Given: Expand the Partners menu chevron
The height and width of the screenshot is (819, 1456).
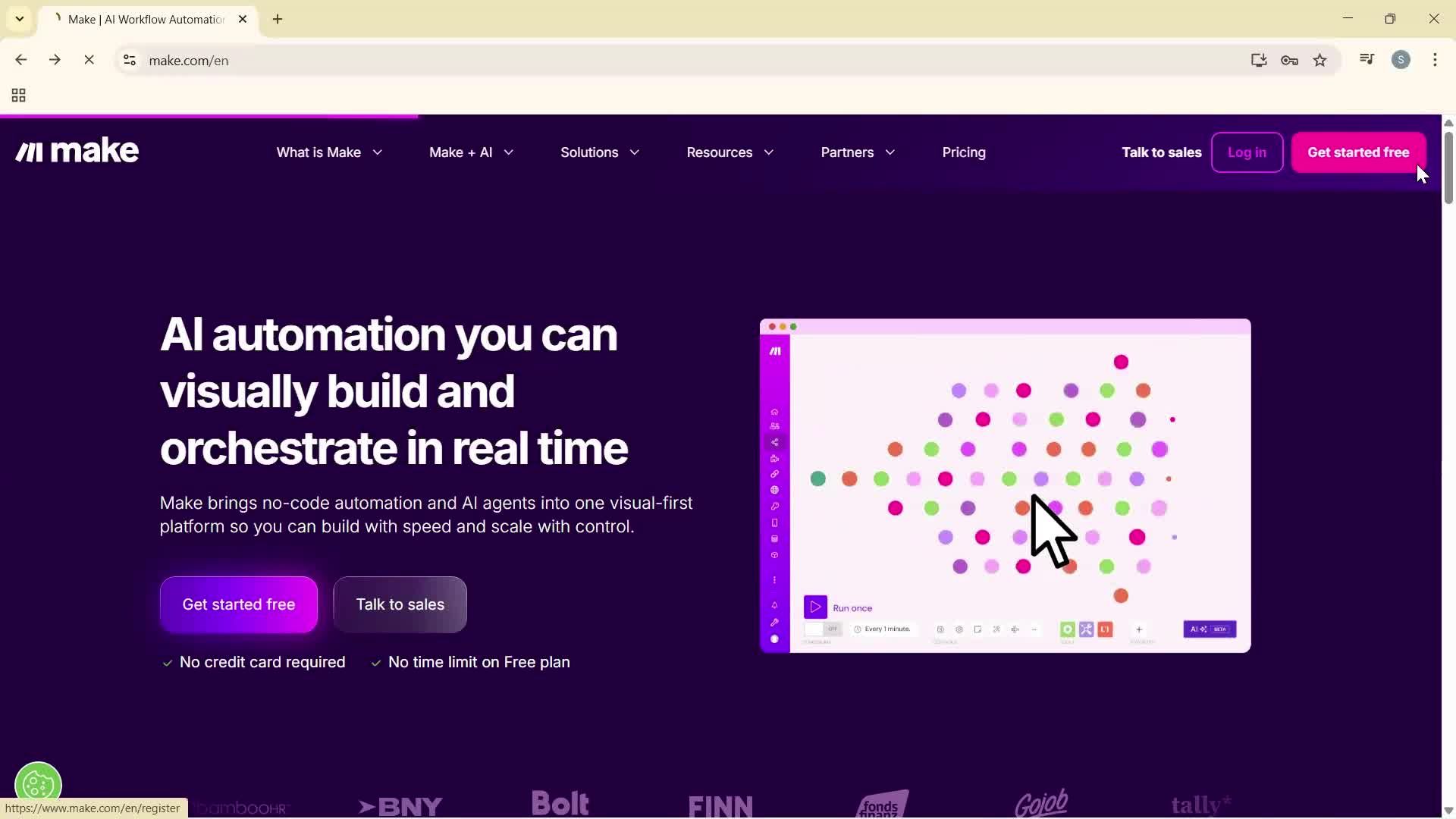Looking at the screenshot, I should click(x=892, y=152).
